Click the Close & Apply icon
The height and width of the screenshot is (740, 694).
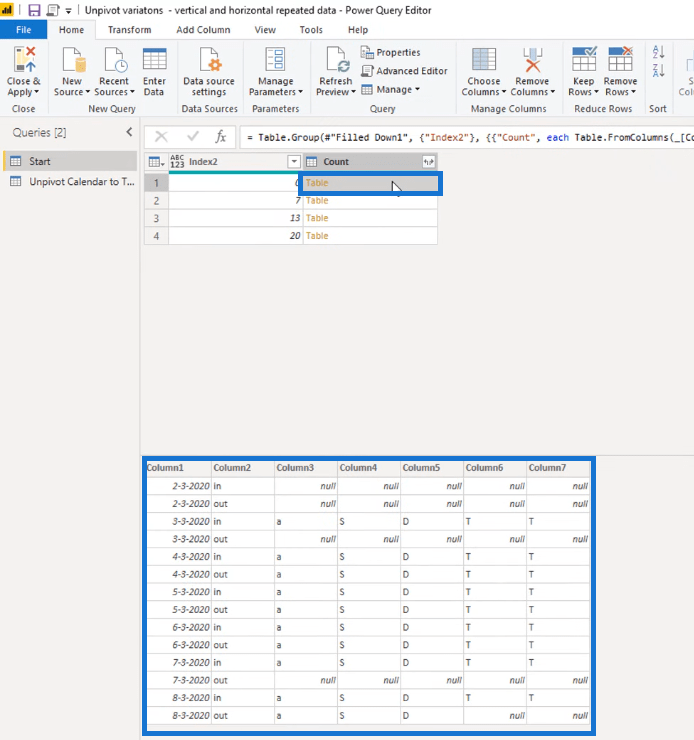(x=24, y=59)
